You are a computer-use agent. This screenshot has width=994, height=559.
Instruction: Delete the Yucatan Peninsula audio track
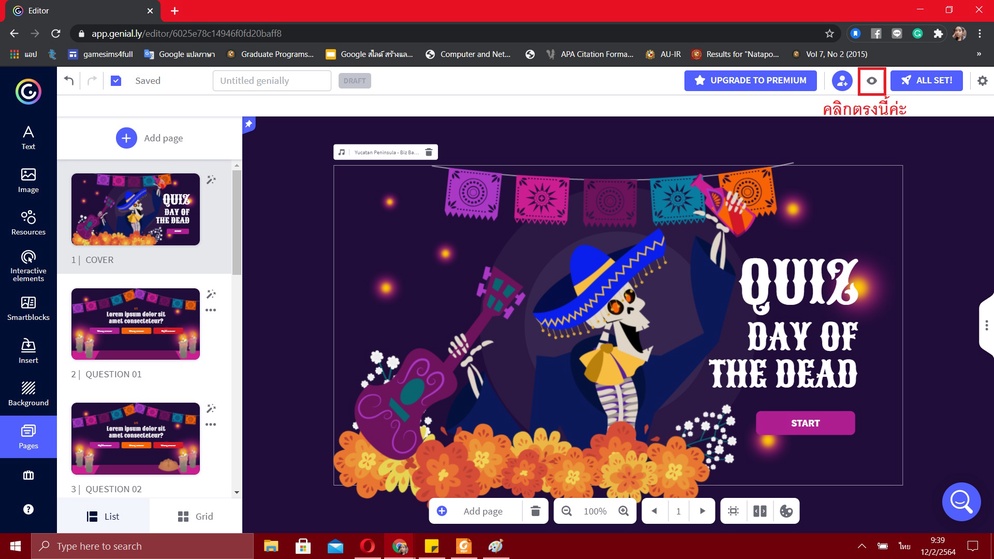429,153
